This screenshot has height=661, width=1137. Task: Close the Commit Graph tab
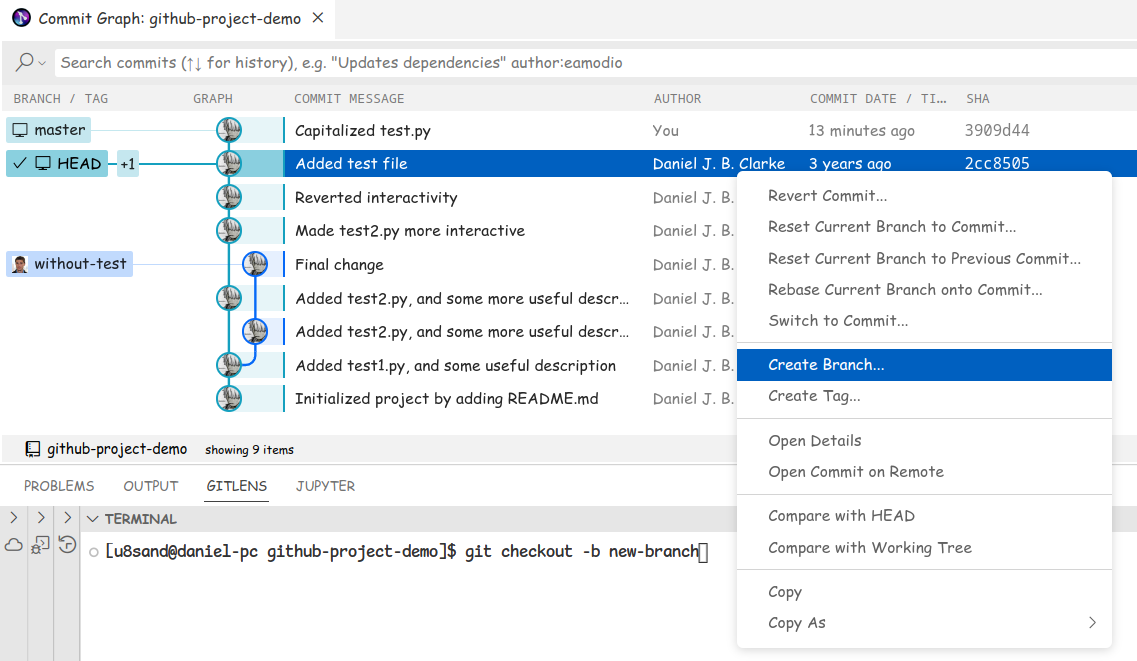pyautogui.click(x=318, y=19)
